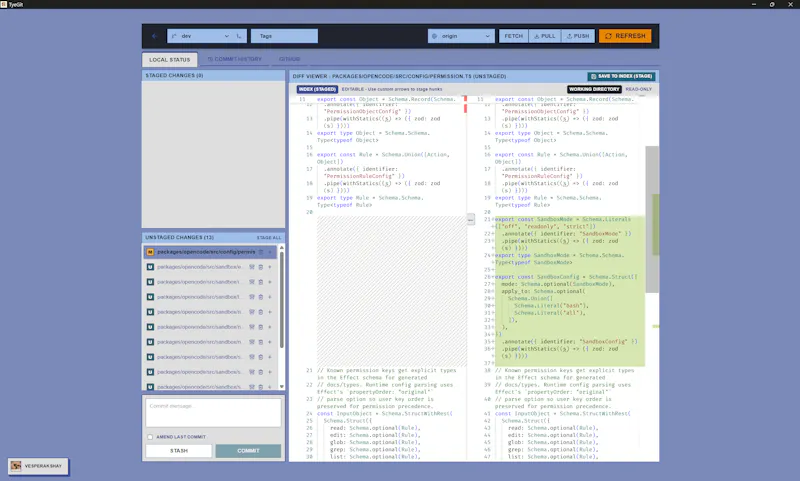
Task: Stage the config/permis file with its plus
Action: point(270,252)
